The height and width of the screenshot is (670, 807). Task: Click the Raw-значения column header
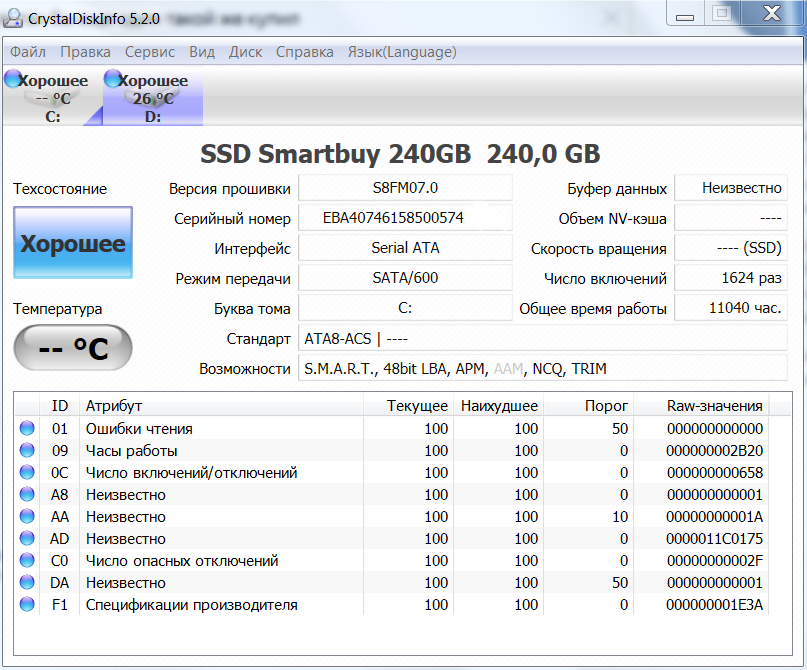(x=701, y=405)
